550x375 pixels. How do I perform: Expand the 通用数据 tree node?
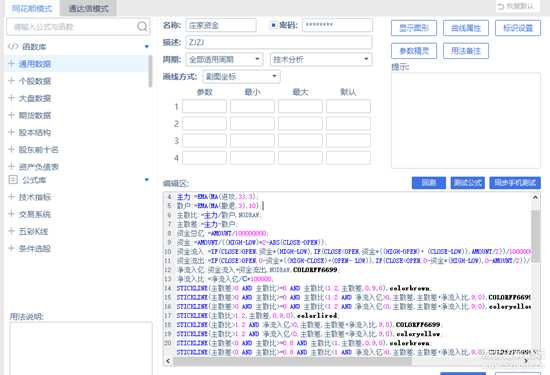click(11, 63)
